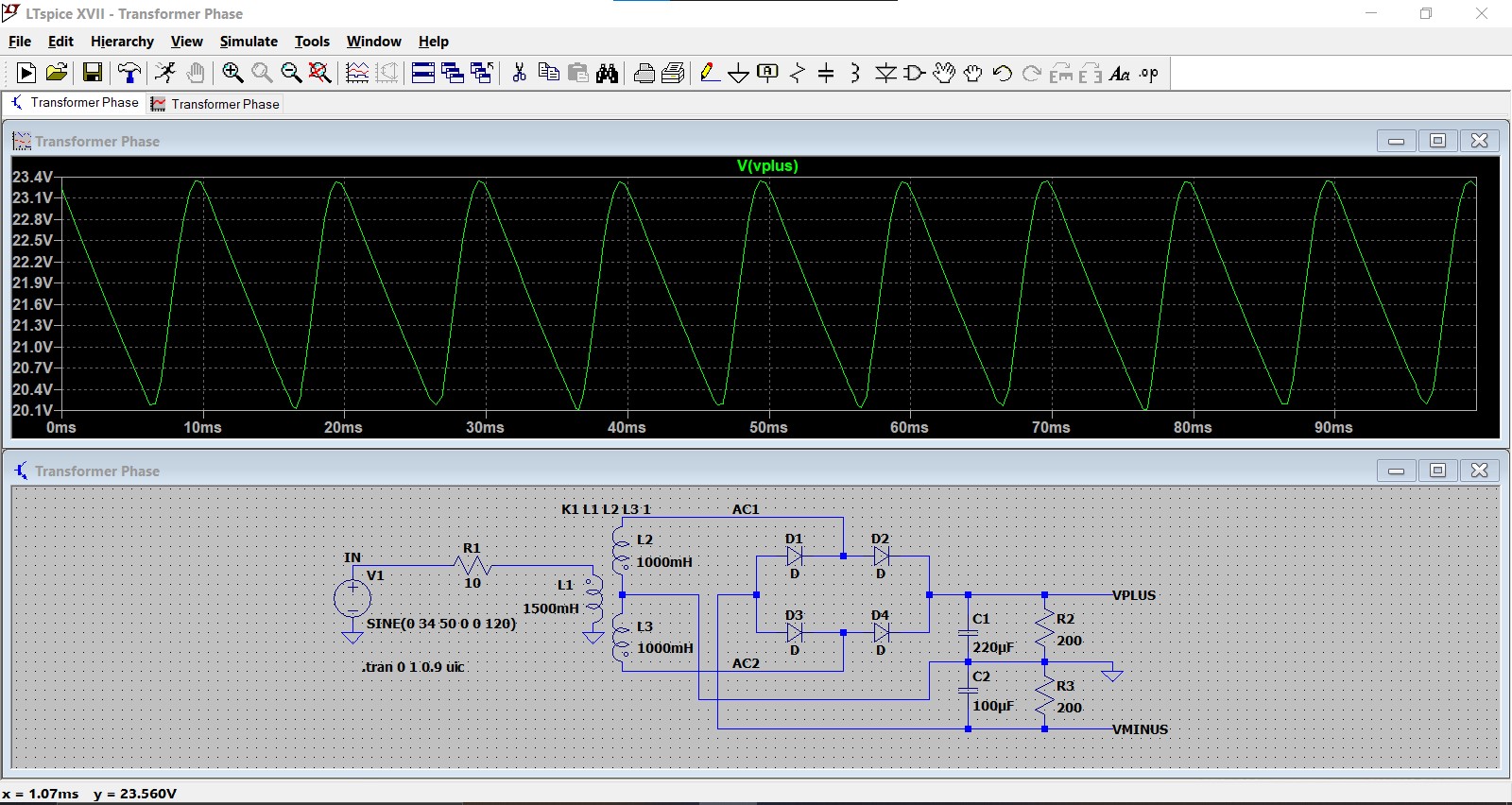Halt the simulation with the hand icon

(195, 73)
